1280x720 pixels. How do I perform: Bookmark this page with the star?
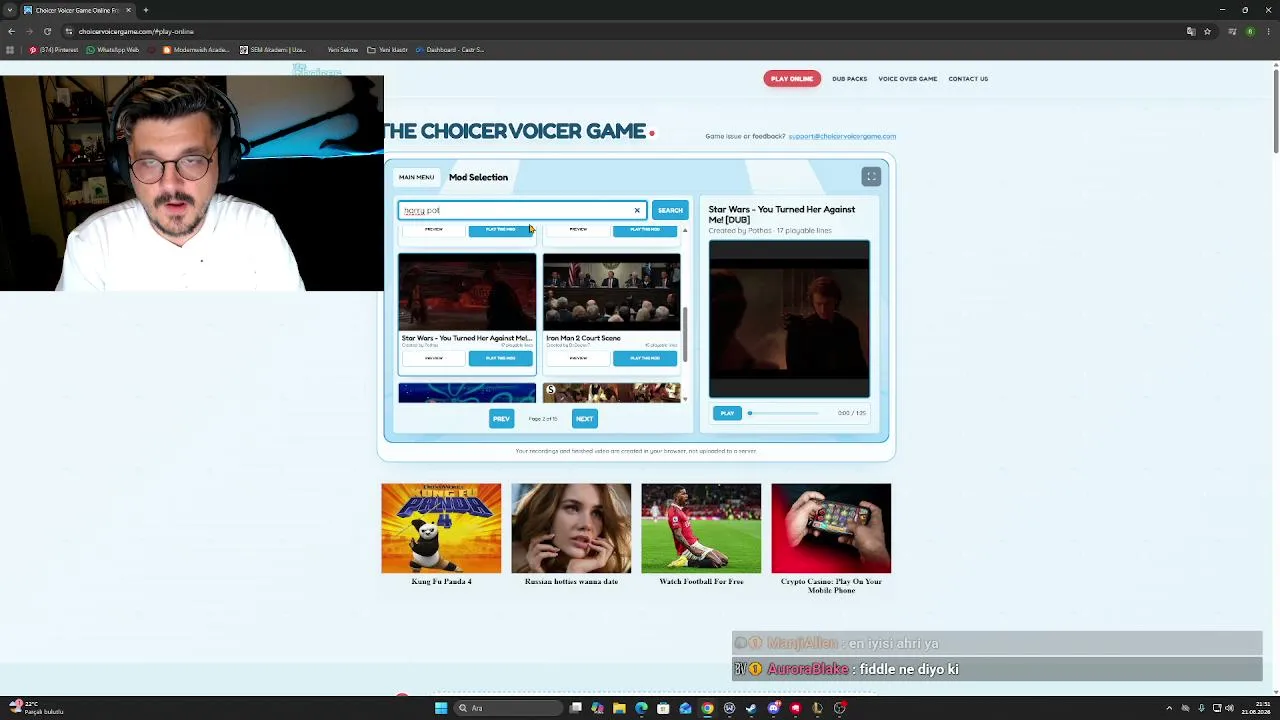click(x=1207, y=32)
